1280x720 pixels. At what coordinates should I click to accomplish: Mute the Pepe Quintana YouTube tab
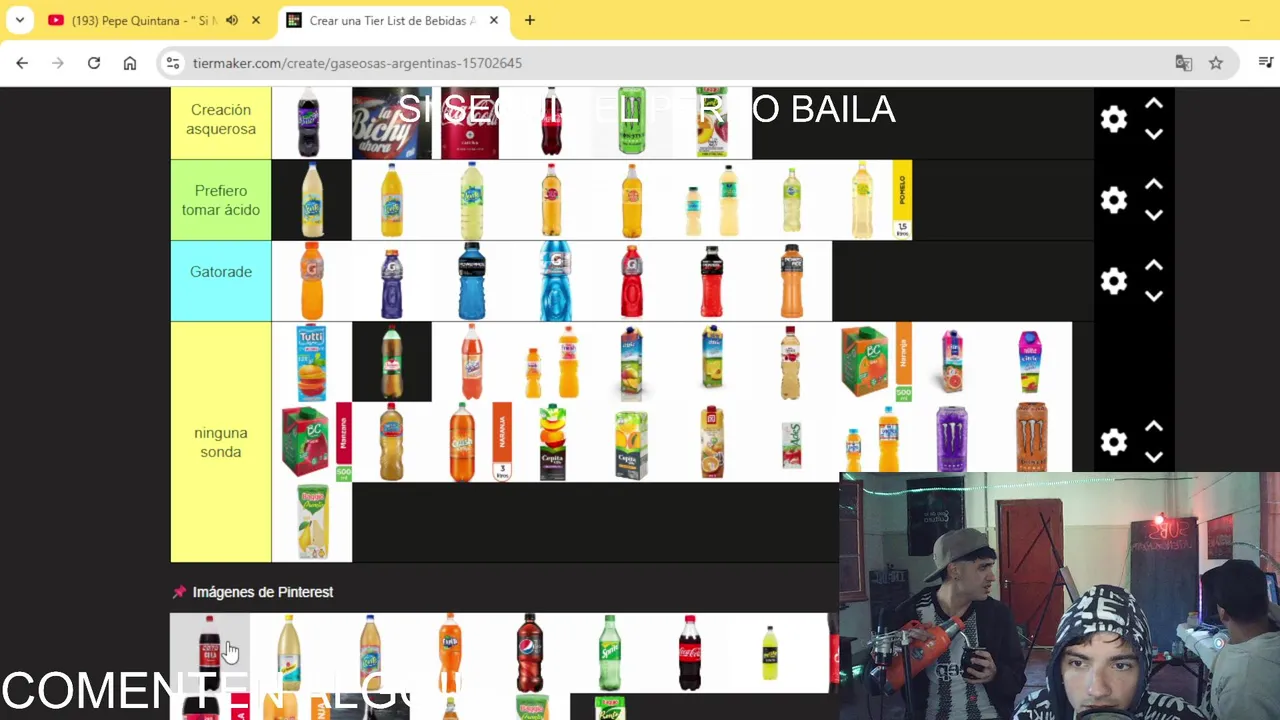click(232, 20)
